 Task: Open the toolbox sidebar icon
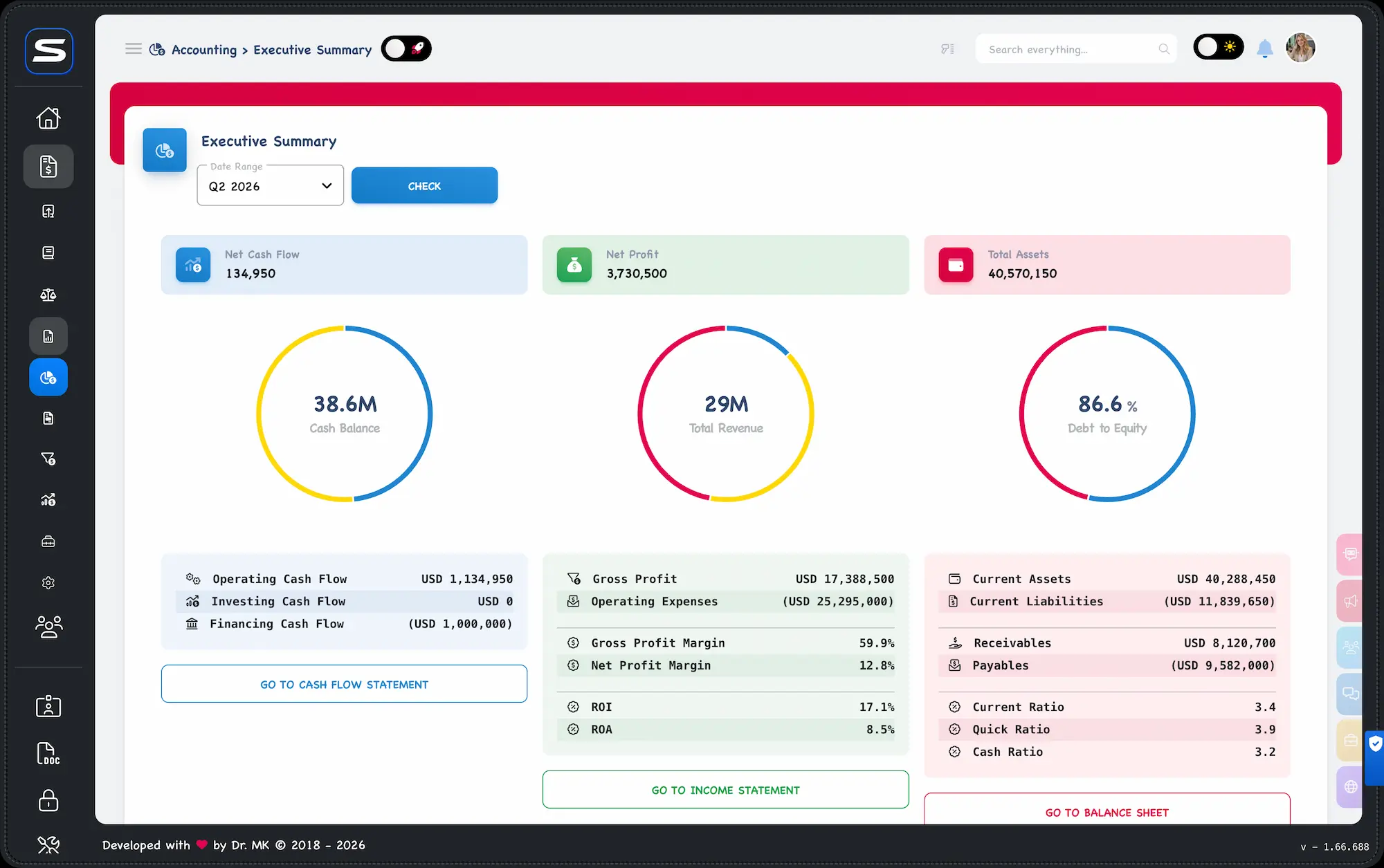pyautogui.click(x=48, y=542)
